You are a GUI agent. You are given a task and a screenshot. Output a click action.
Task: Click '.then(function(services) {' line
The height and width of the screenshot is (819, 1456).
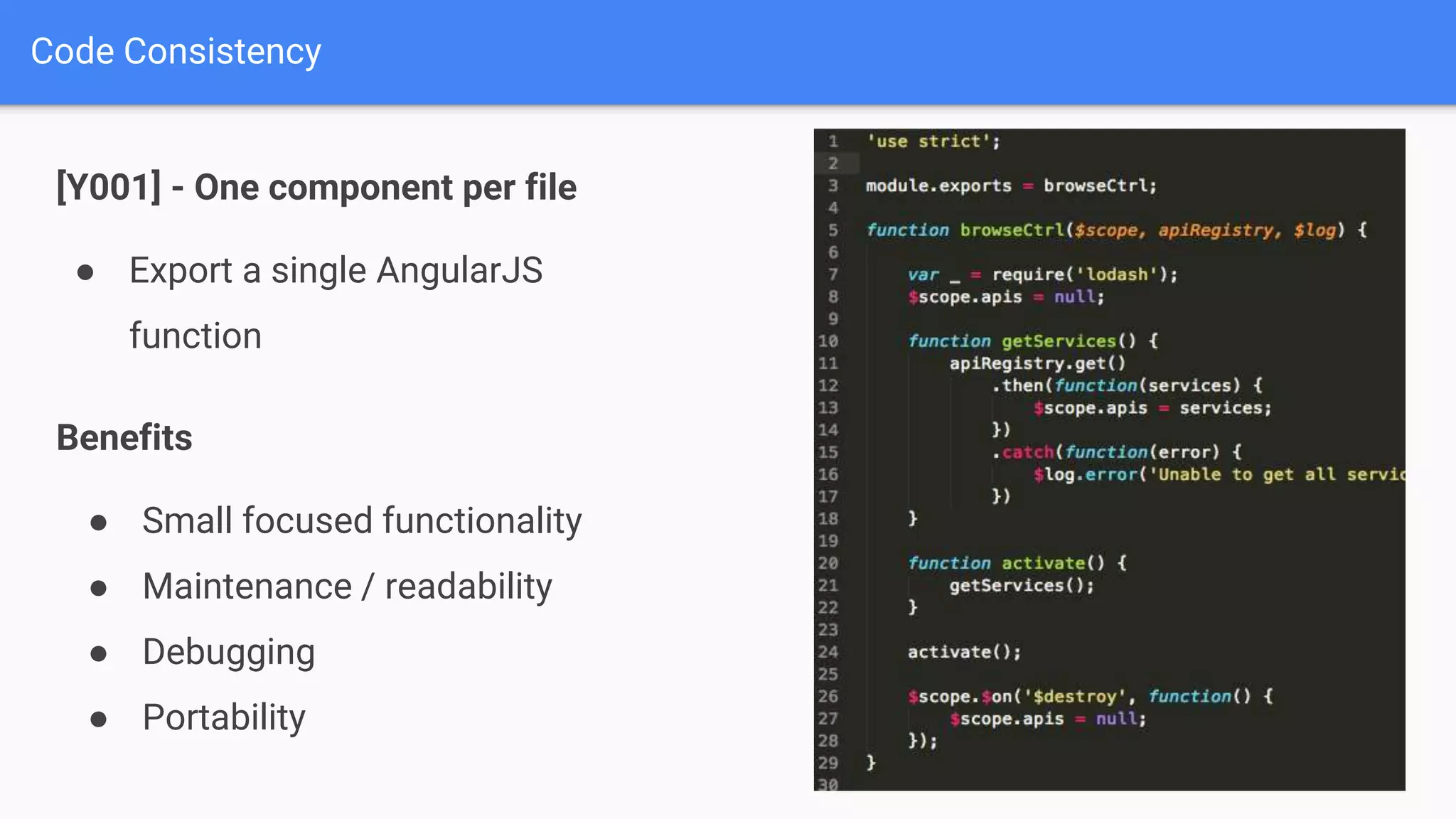click(1127, 385)
